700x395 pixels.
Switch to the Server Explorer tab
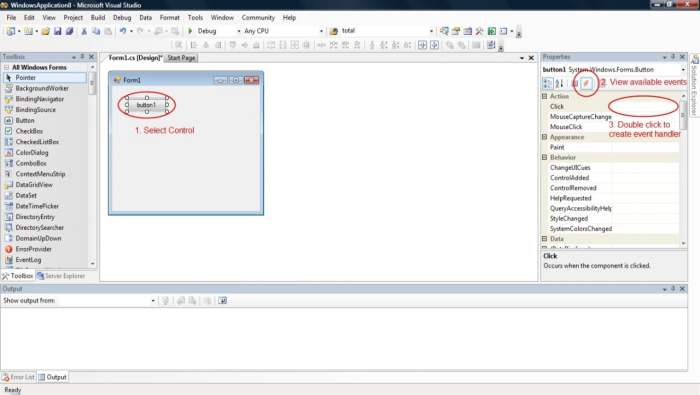[x=61, y=276]
